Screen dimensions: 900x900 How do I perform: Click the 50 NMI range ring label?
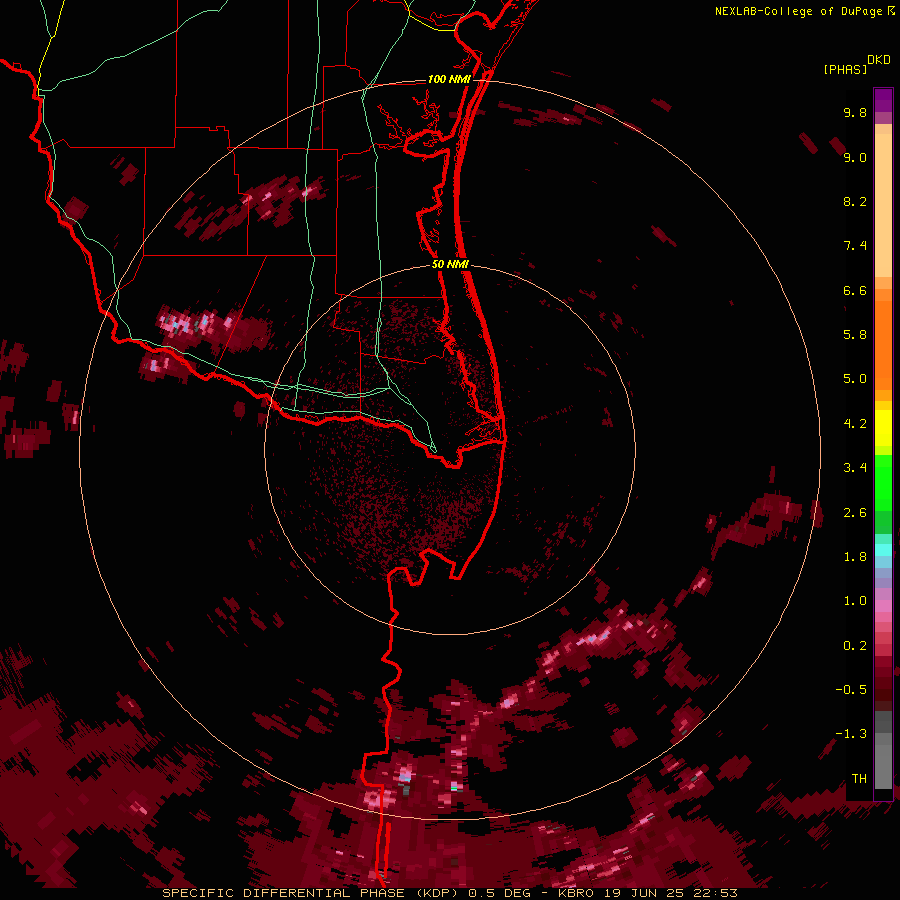(450, 264)
